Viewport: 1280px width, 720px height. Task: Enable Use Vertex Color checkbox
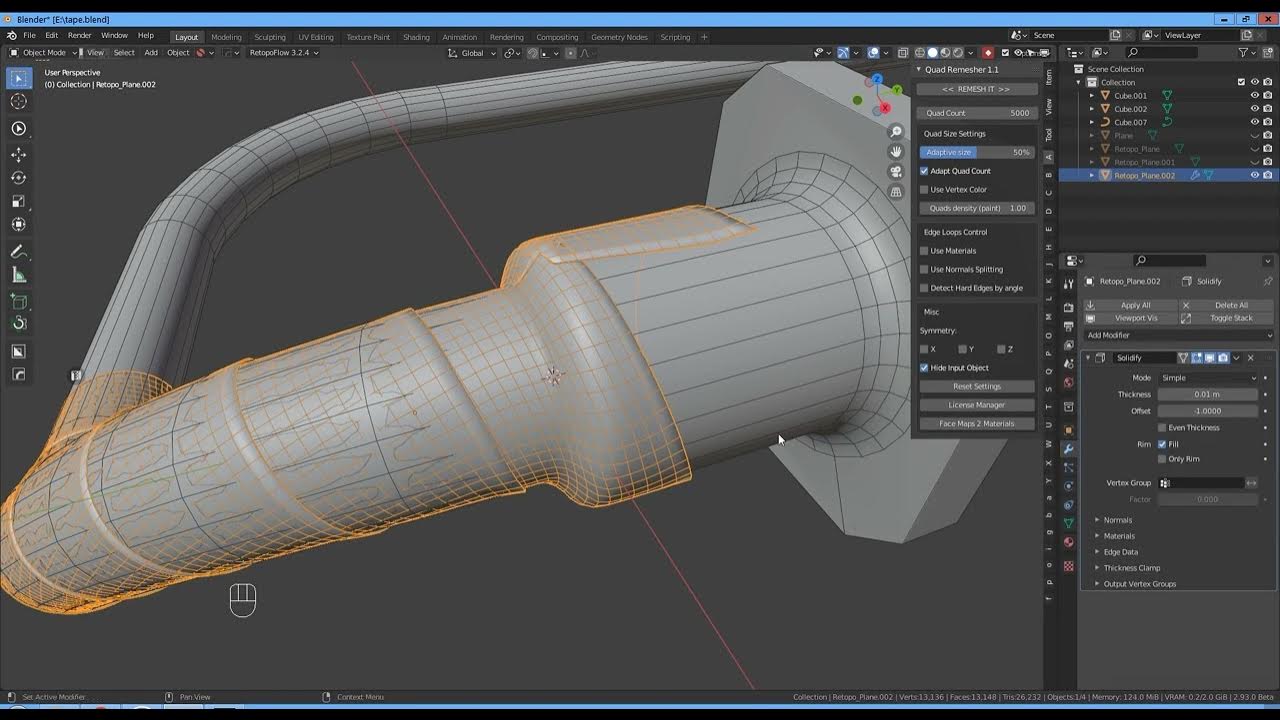pyautogui.click(x=924, y=189)
